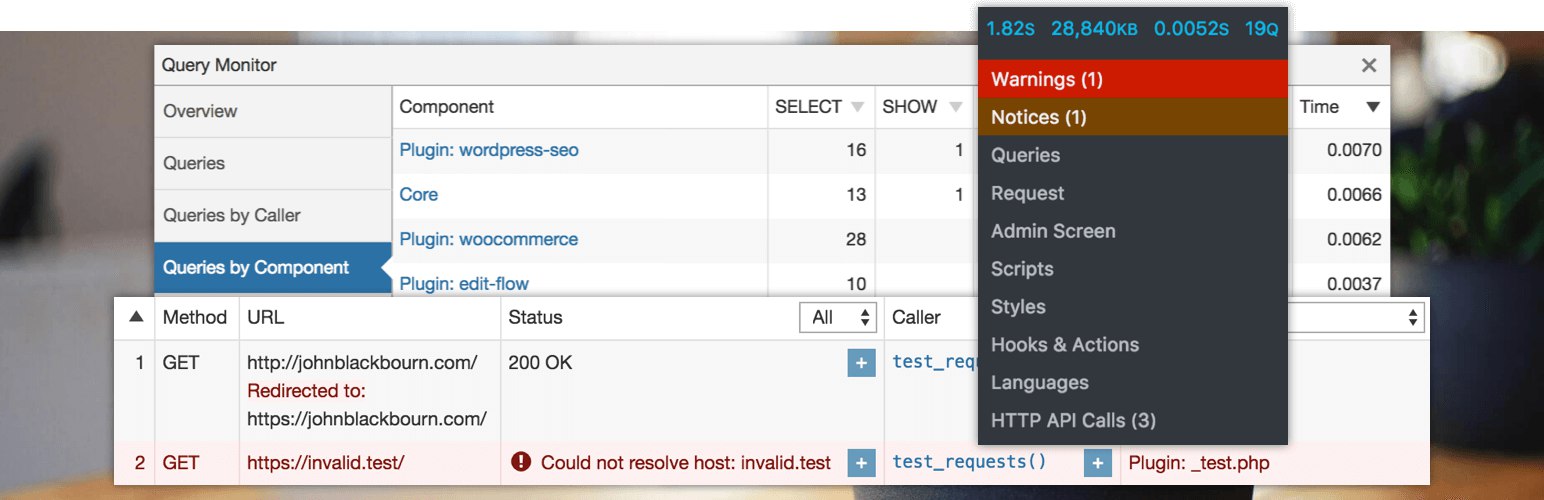Open Styles menu item
Screen dimensions: 1544x500
pyautogui.click(x=1132, y=307)
